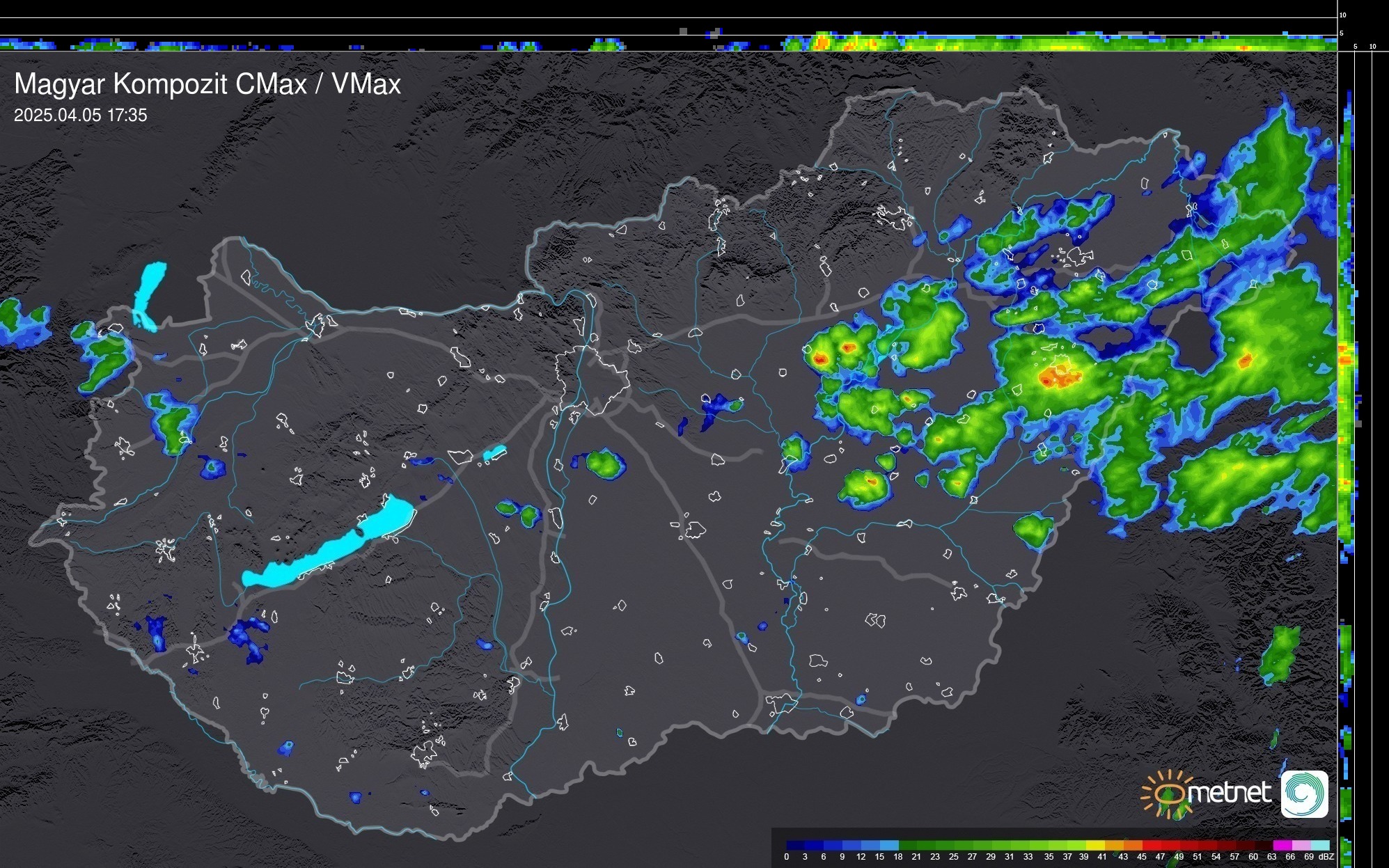Viewport: 1389px width, 868px height.
Task: Click the metnet wordmark text
Action: [1229, 793]
